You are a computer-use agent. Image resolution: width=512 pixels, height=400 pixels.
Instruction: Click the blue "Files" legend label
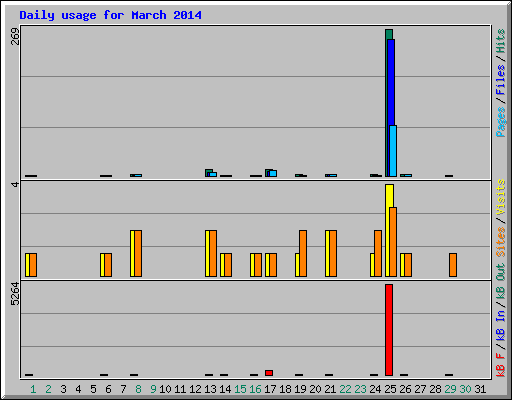pyautogui.click(x=500, y=79)
